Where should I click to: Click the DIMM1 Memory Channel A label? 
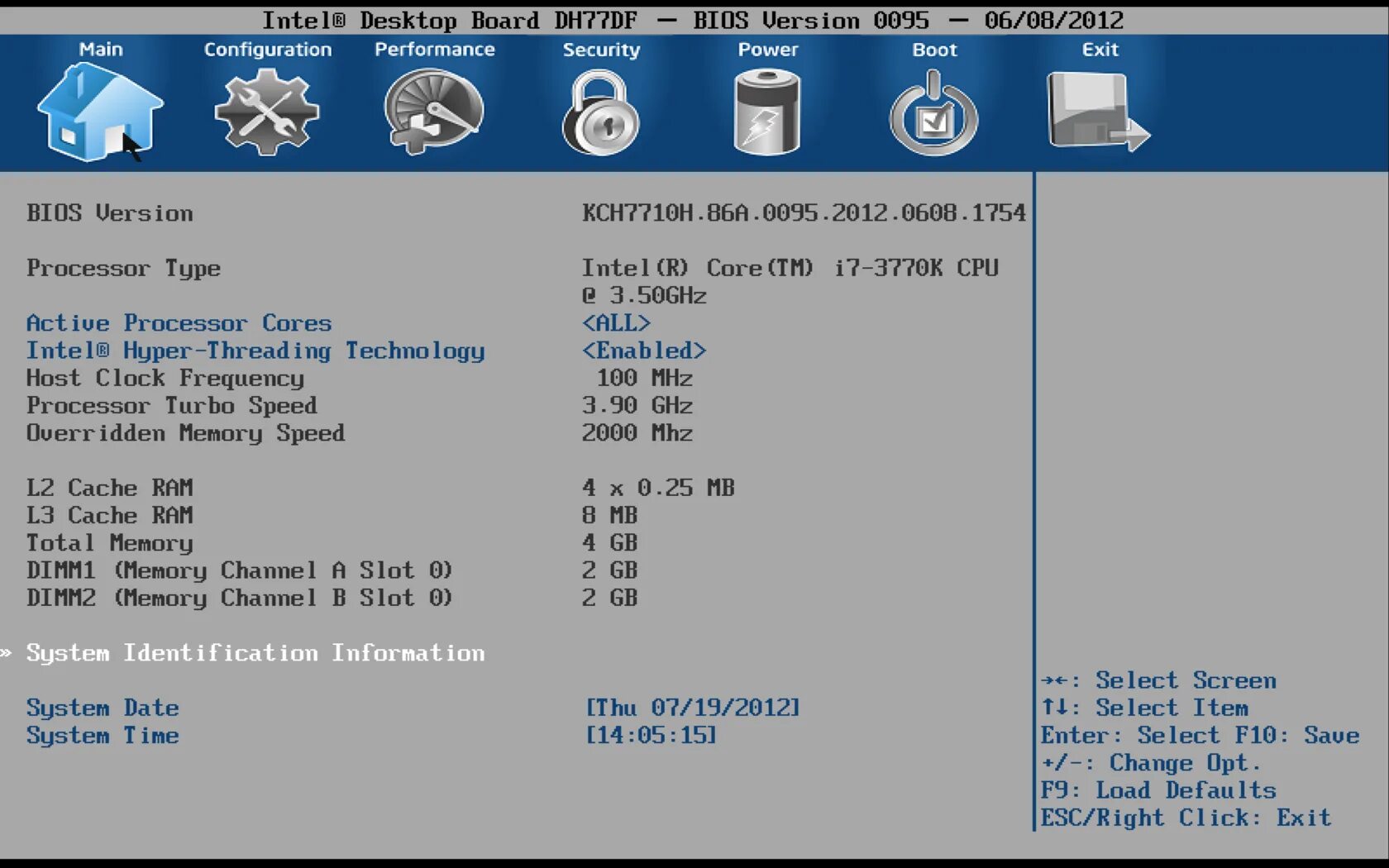click(240, 570)
